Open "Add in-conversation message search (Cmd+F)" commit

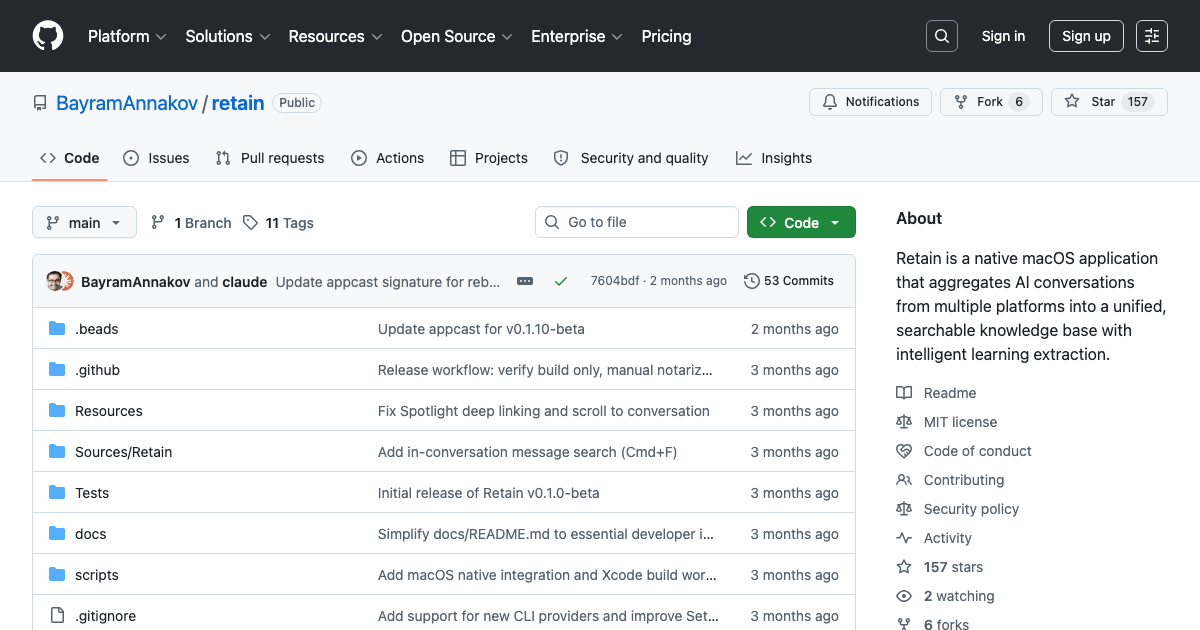527,452
